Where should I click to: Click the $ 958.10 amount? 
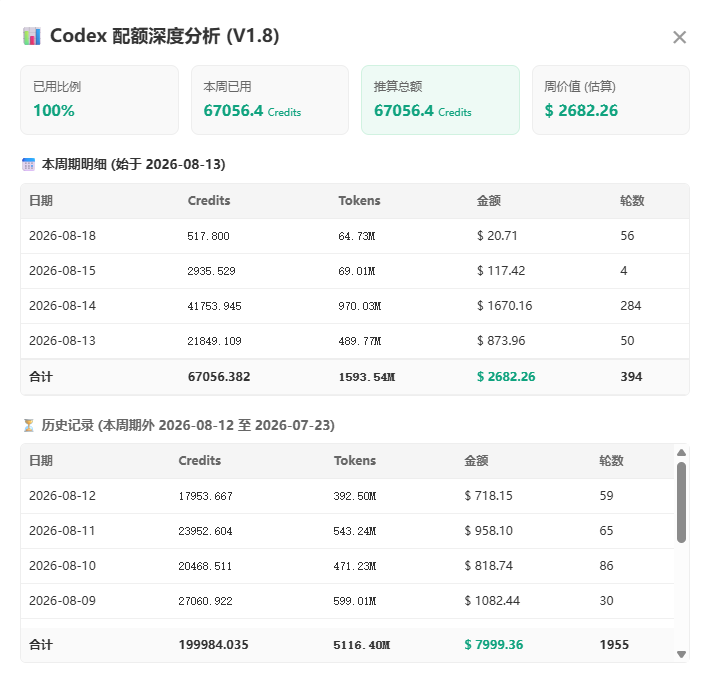coord(488,531)
